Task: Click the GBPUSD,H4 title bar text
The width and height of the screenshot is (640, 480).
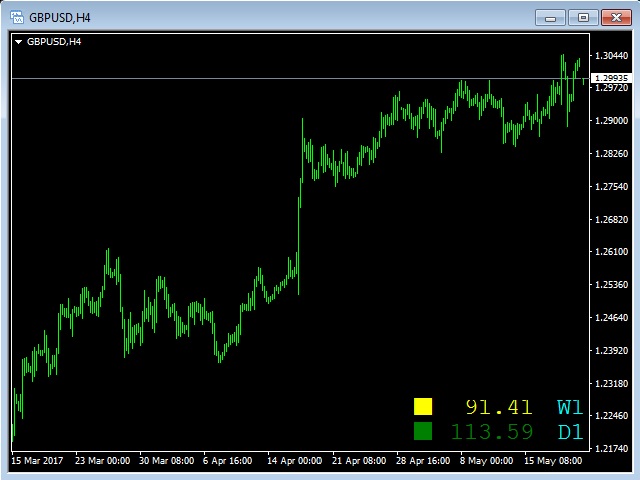Action: [60, 18]
